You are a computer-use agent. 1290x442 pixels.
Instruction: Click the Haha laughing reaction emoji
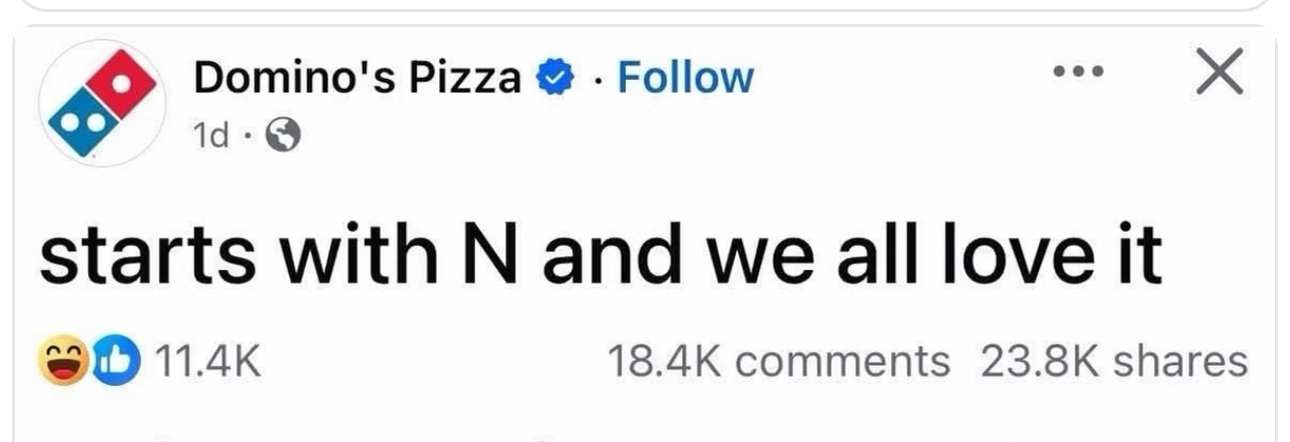62,361
